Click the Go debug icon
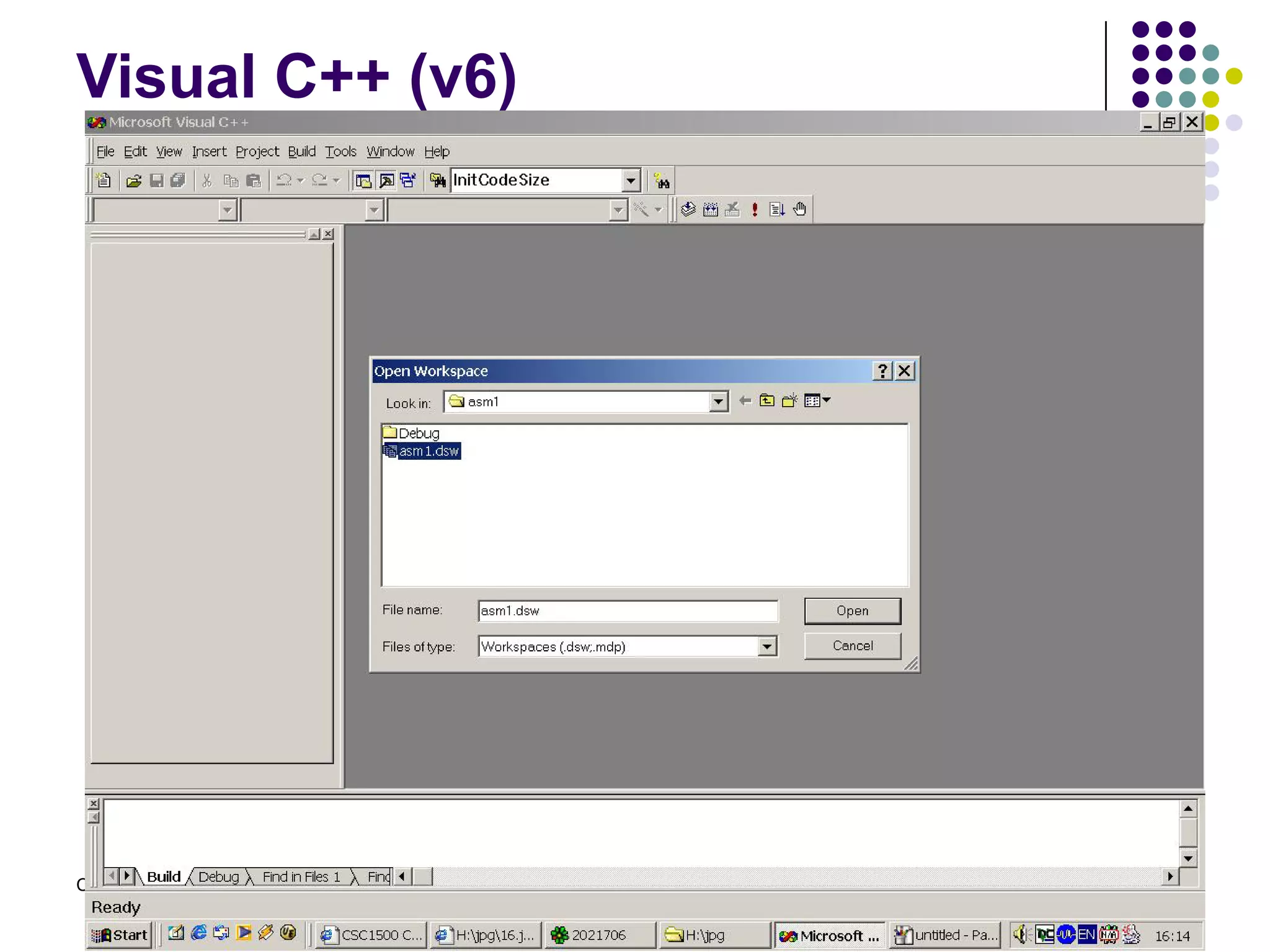The height and width of the screenshot is (952, 1270). point(777,209)
